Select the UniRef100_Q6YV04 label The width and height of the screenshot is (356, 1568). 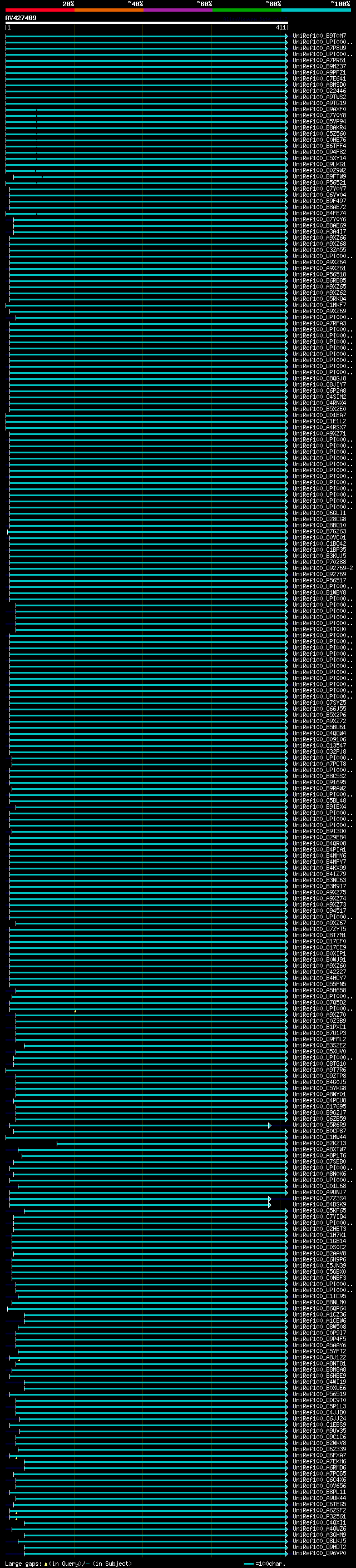[319, 195]
